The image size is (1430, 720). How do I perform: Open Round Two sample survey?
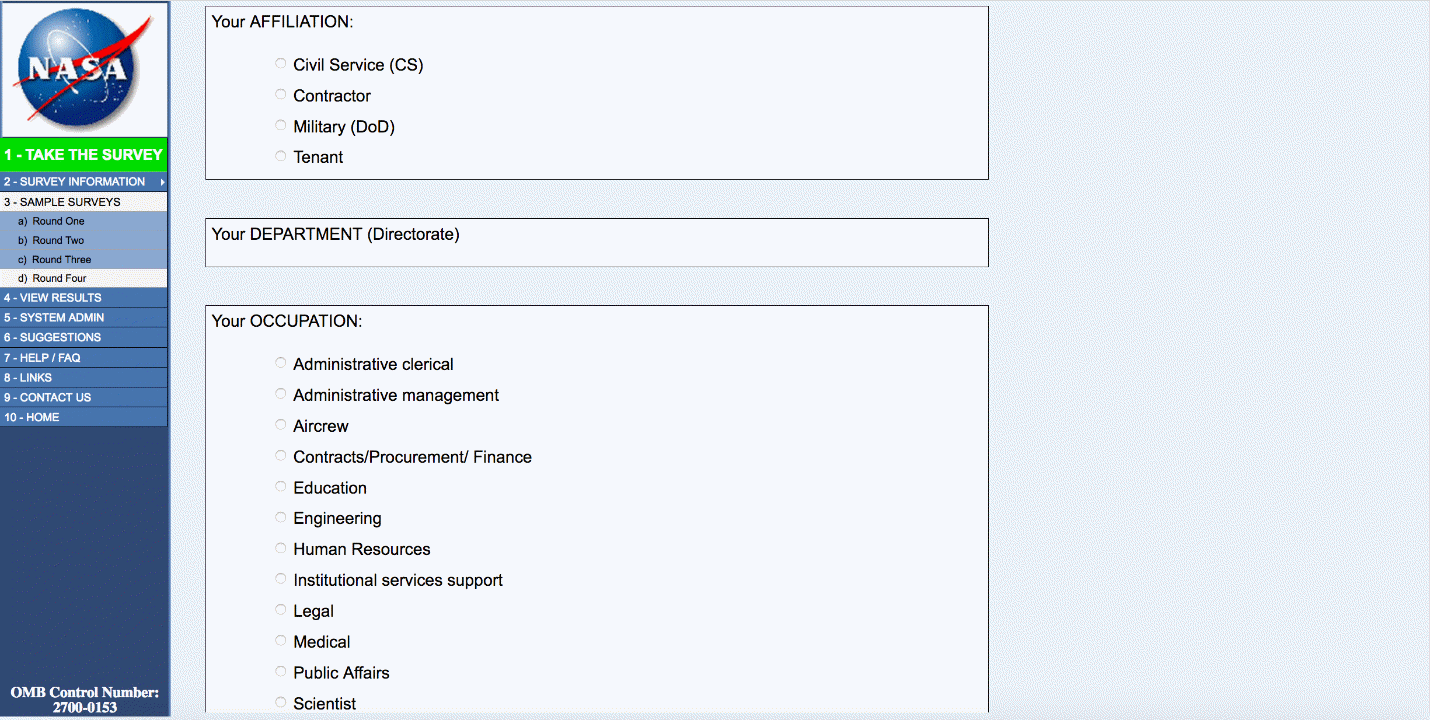pyautogui.click(x=58, y=240)
